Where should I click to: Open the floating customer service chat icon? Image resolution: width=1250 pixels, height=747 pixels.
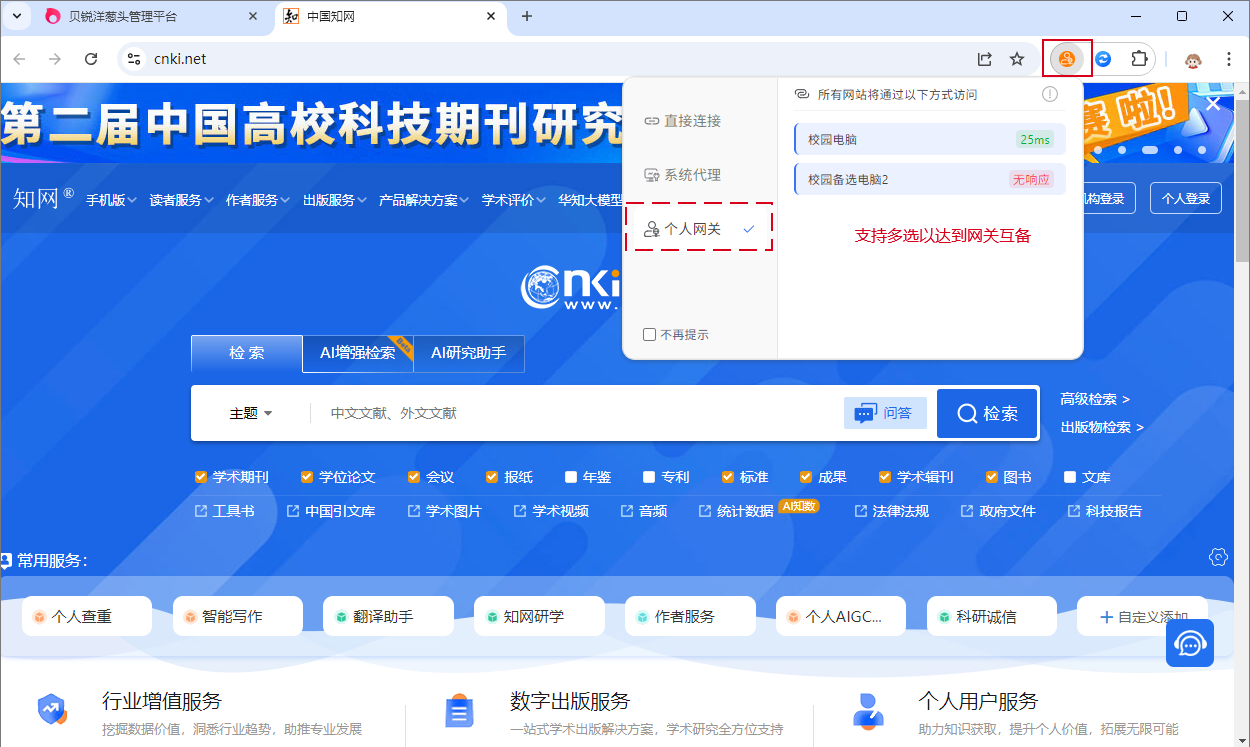[1190, 644]
